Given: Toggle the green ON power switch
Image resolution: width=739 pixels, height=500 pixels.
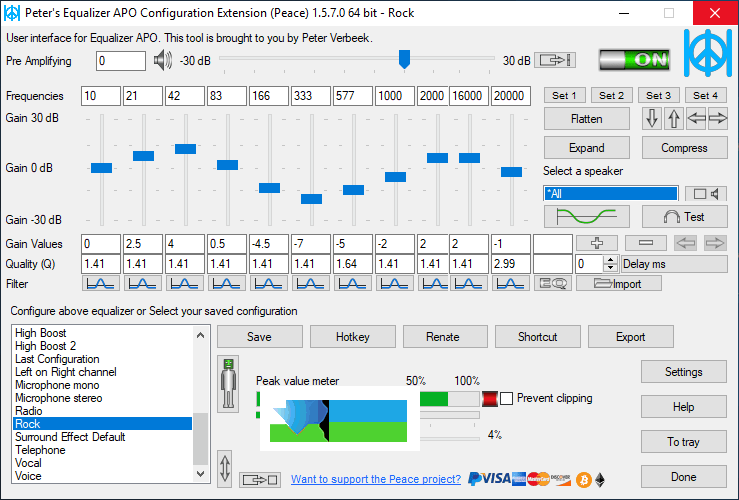Looking at the screenshot, I should (x=634, y=60).
